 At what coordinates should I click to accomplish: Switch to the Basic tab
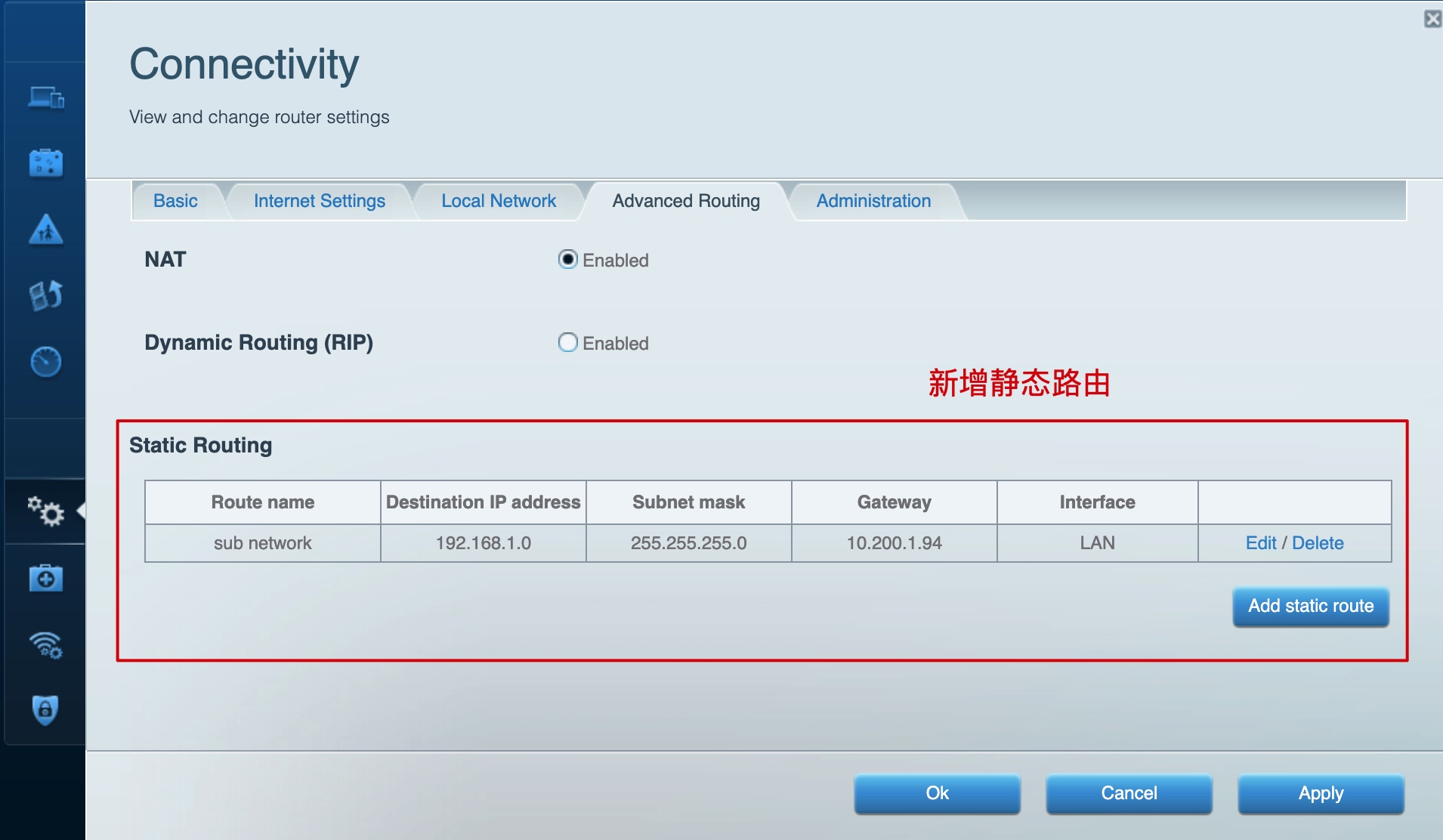(175, 201)
